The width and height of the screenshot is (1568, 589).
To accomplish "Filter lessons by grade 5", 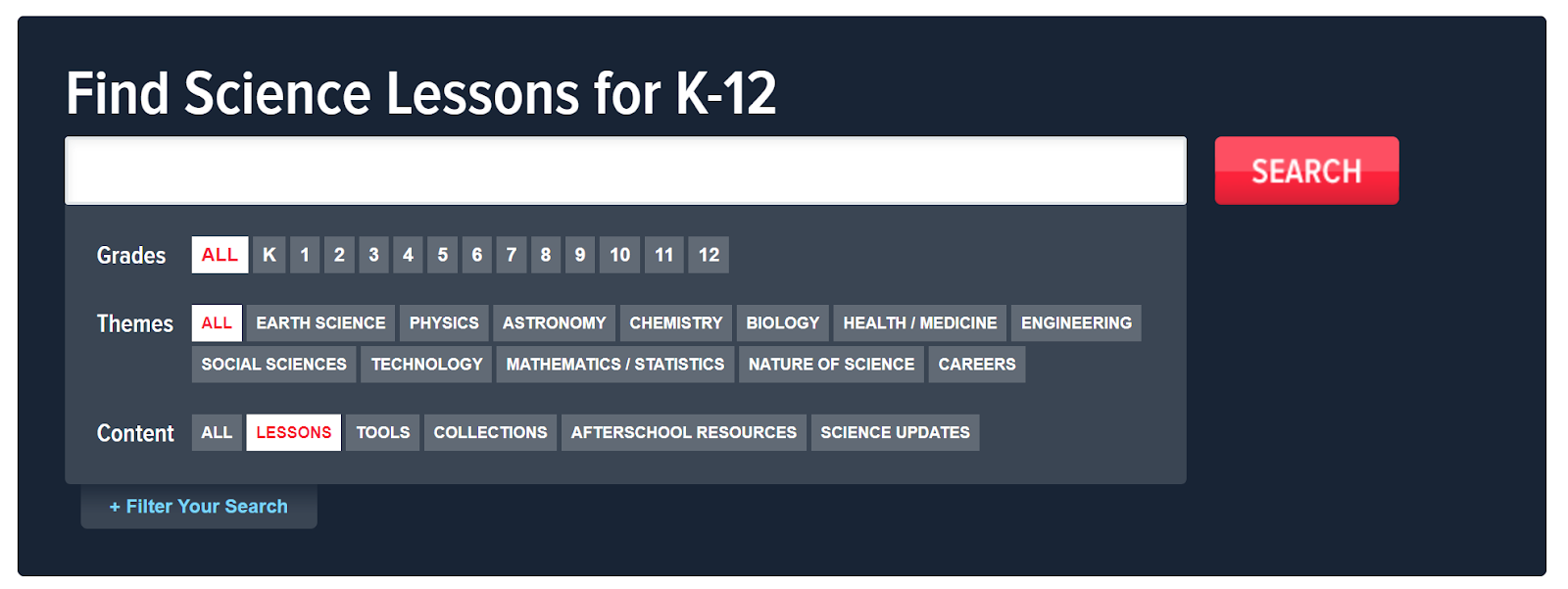I will click(442, 255).
